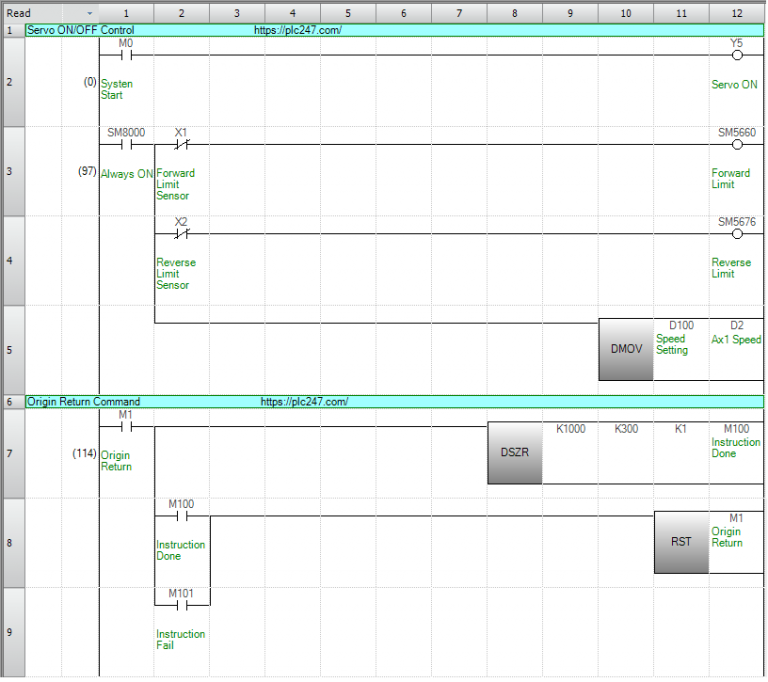768x682 pixels.
Task: Click the SM5660 Forward Limit coil
Action: (737, 144)
